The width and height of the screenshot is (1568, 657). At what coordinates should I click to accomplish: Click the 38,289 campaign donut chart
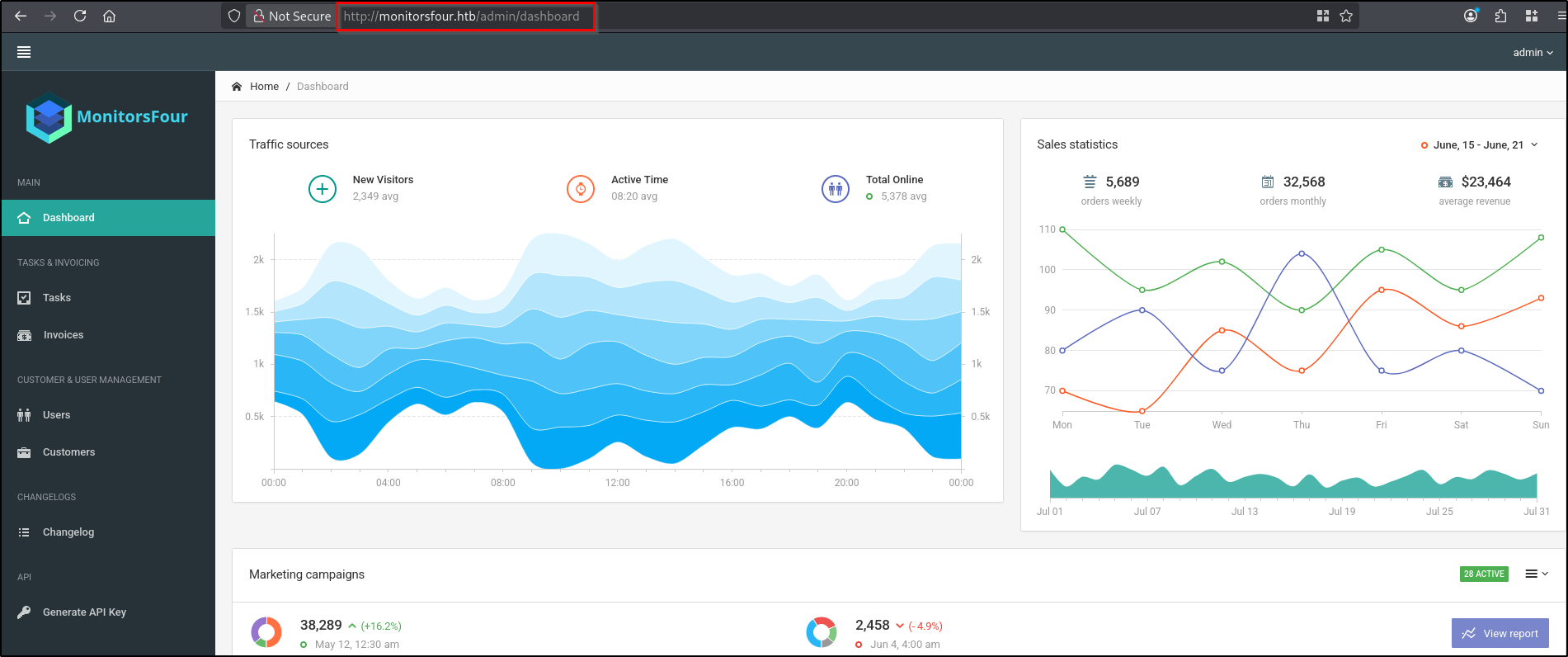[266, 632]
